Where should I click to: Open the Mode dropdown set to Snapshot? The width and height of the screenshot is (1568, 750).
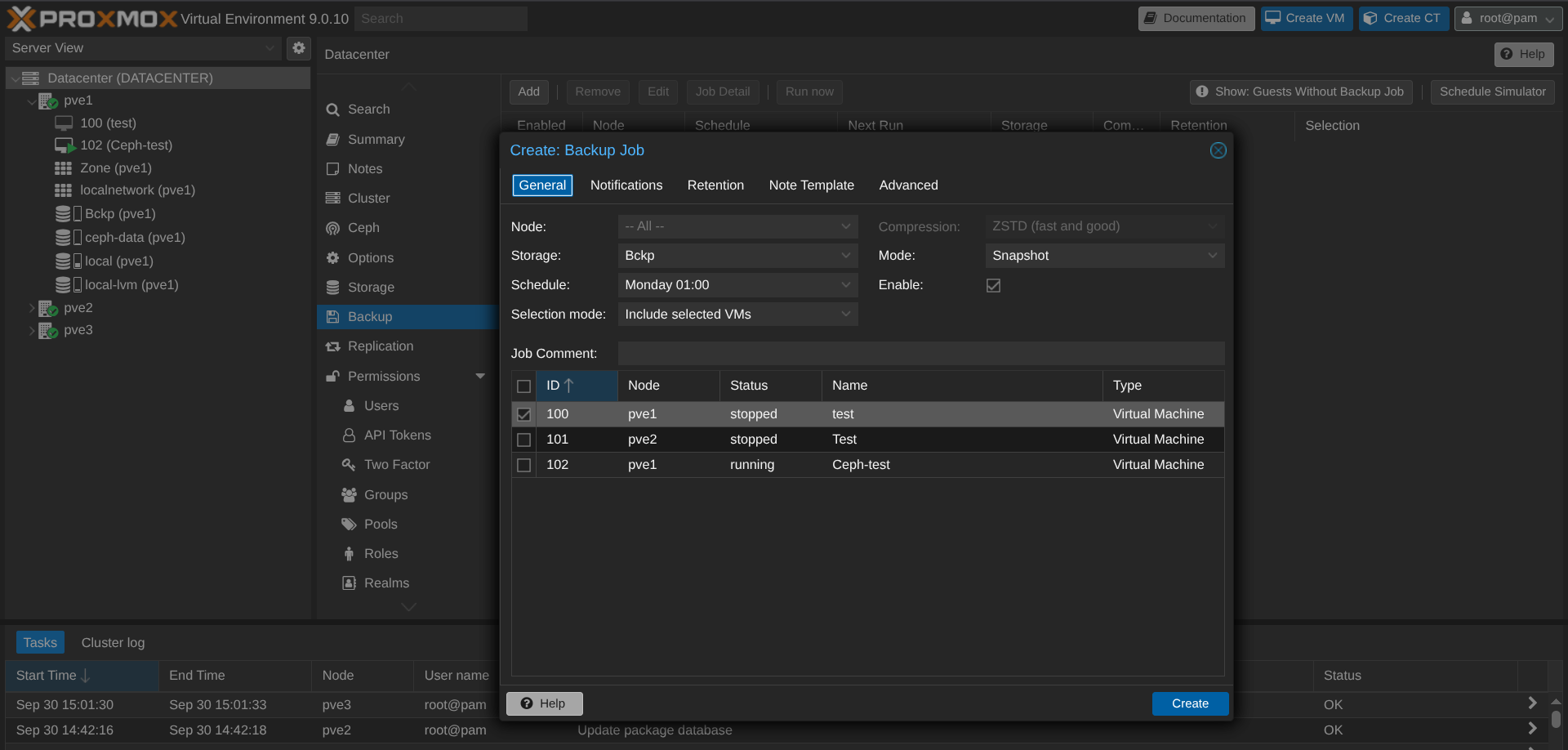(x=1103, y=256)
